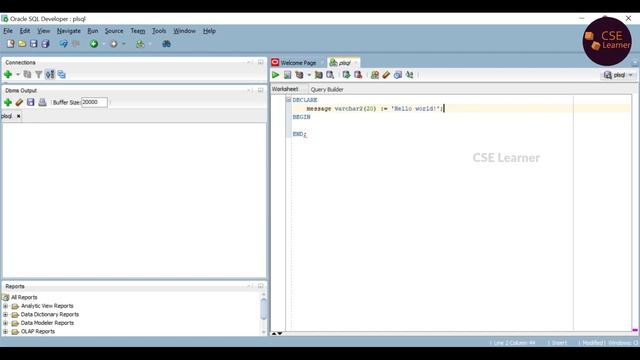Maximize the Reports panel
Viewport: 640px width, 360px height.
(260, 286)
